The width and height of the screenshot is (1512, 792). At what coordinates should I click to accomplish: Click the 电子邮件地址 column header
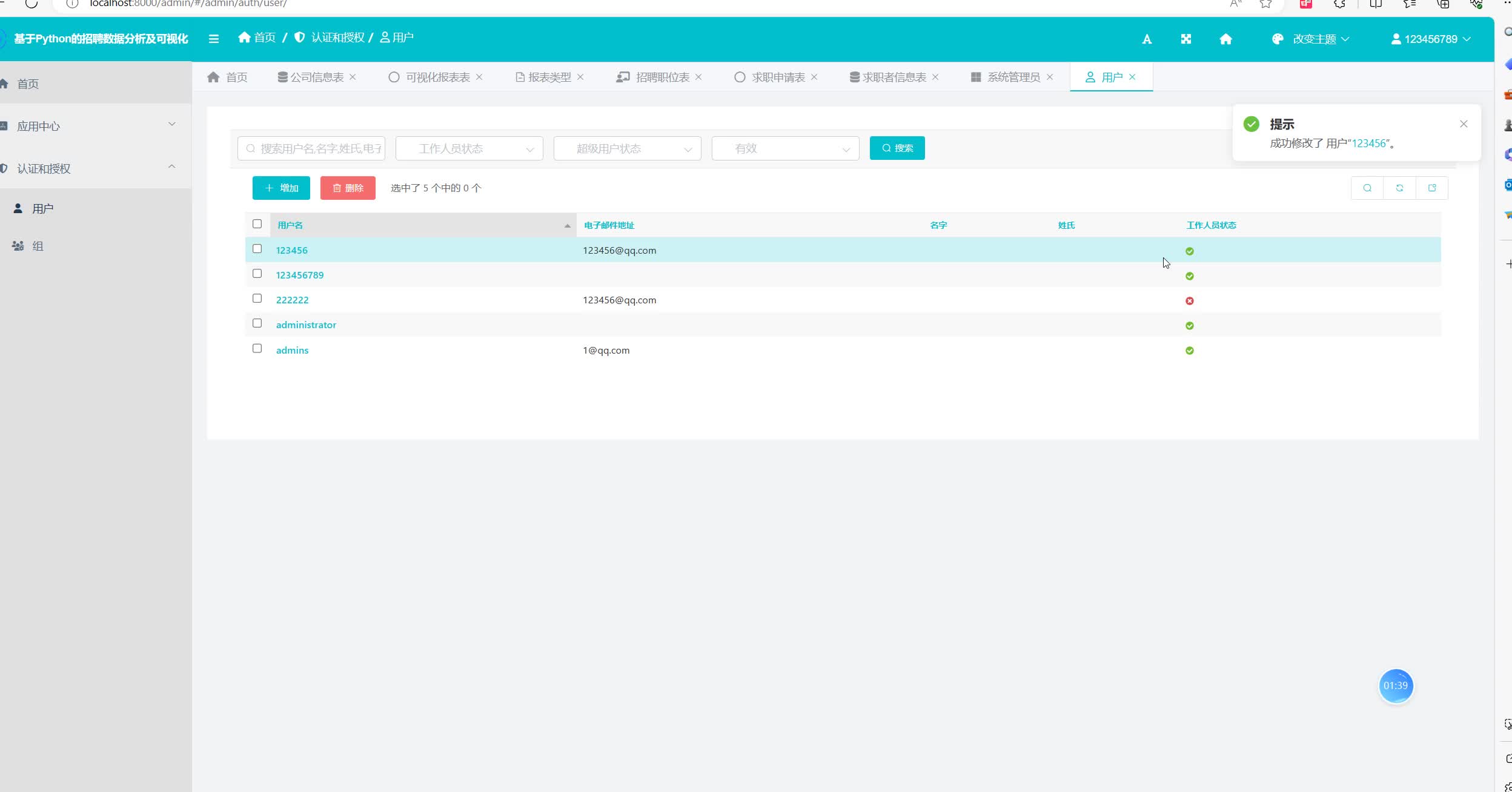point(609,225)
